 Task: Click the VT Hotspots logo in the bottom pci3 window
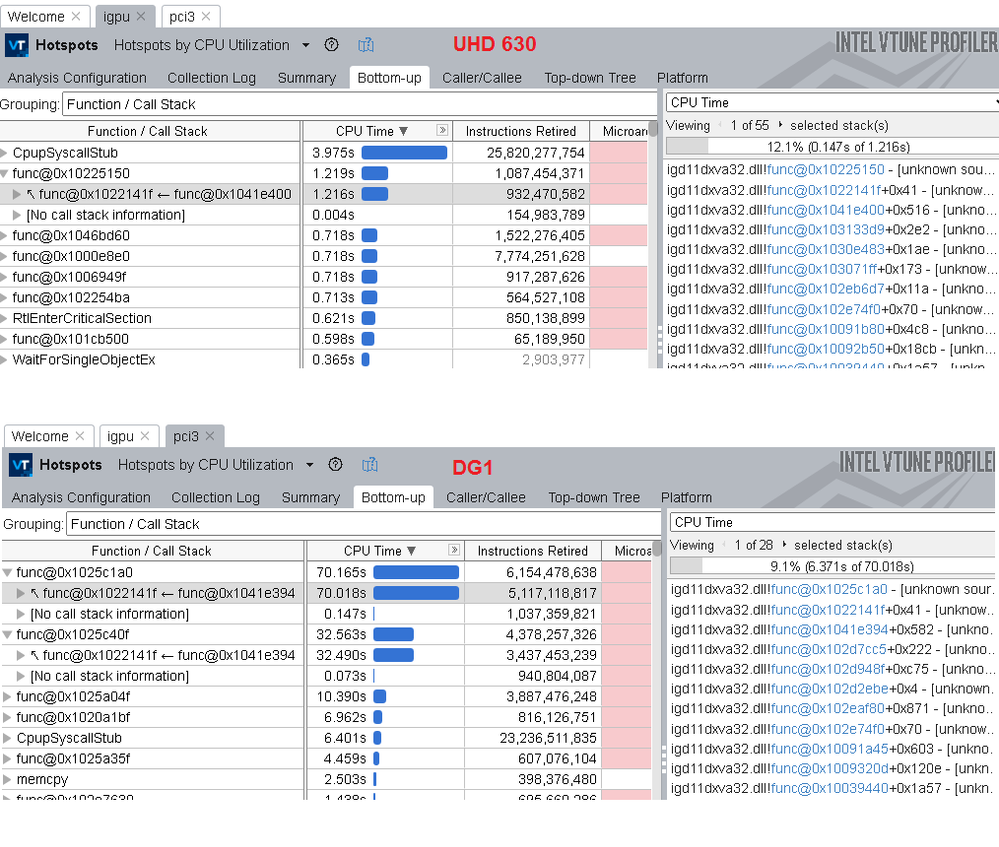click(x=20, y=465)
